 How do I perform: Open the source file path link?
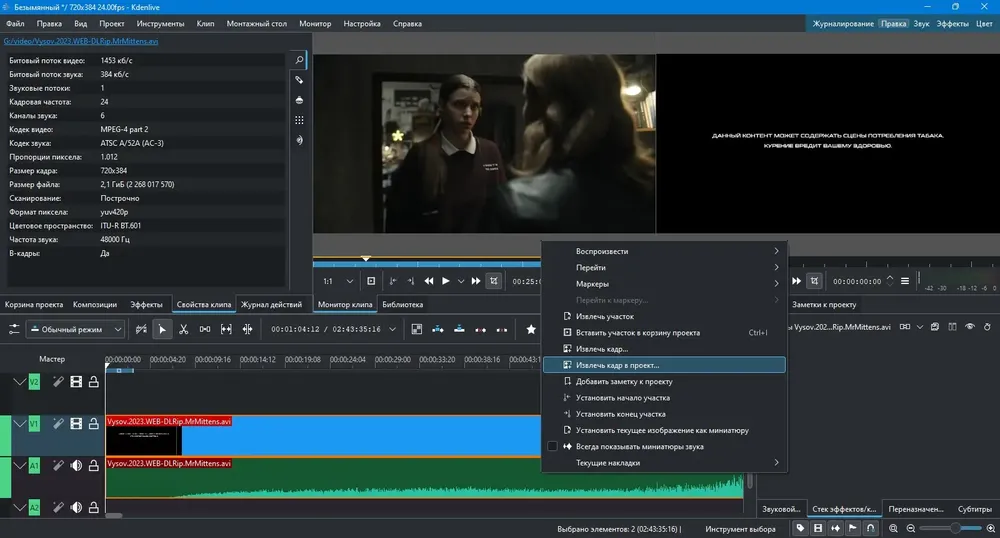(x=81, y=42)
